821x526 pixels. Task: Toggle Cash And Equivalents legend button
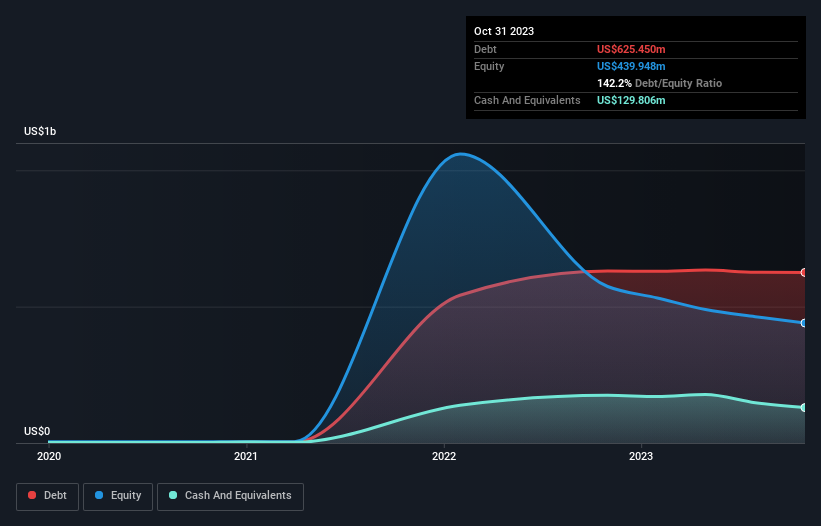(230, 497)
